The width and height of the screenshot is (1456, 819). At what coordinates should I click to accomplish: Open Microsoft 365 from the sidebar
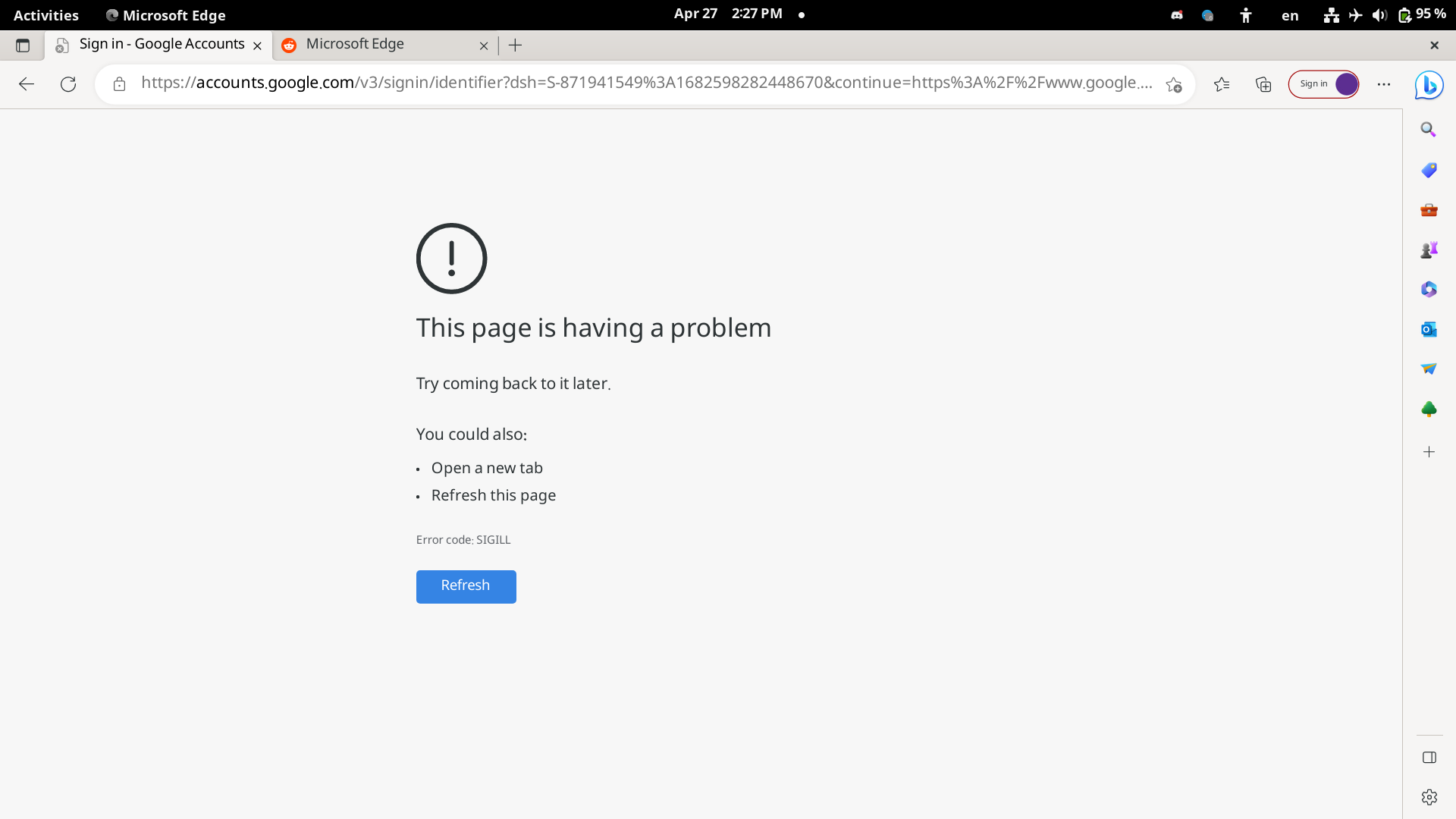click(1429, 289)
